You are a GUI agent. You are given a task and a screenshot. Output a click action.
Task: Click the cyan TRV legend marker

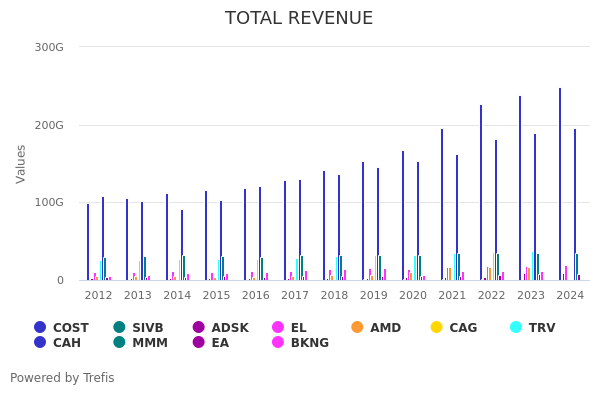click(x=516, y=328)
